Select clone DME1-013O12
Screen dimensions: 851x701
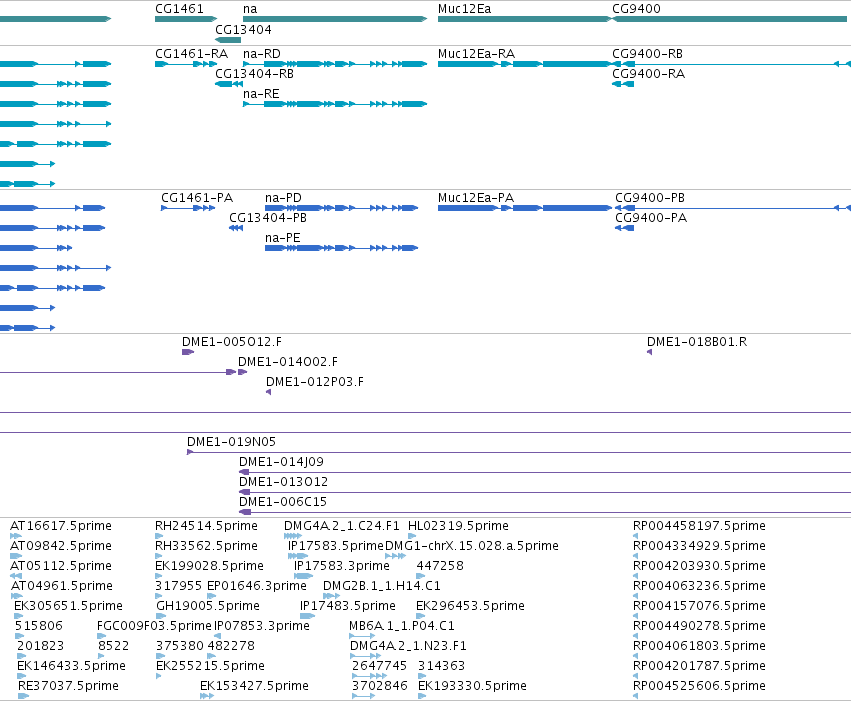[545, 492]
